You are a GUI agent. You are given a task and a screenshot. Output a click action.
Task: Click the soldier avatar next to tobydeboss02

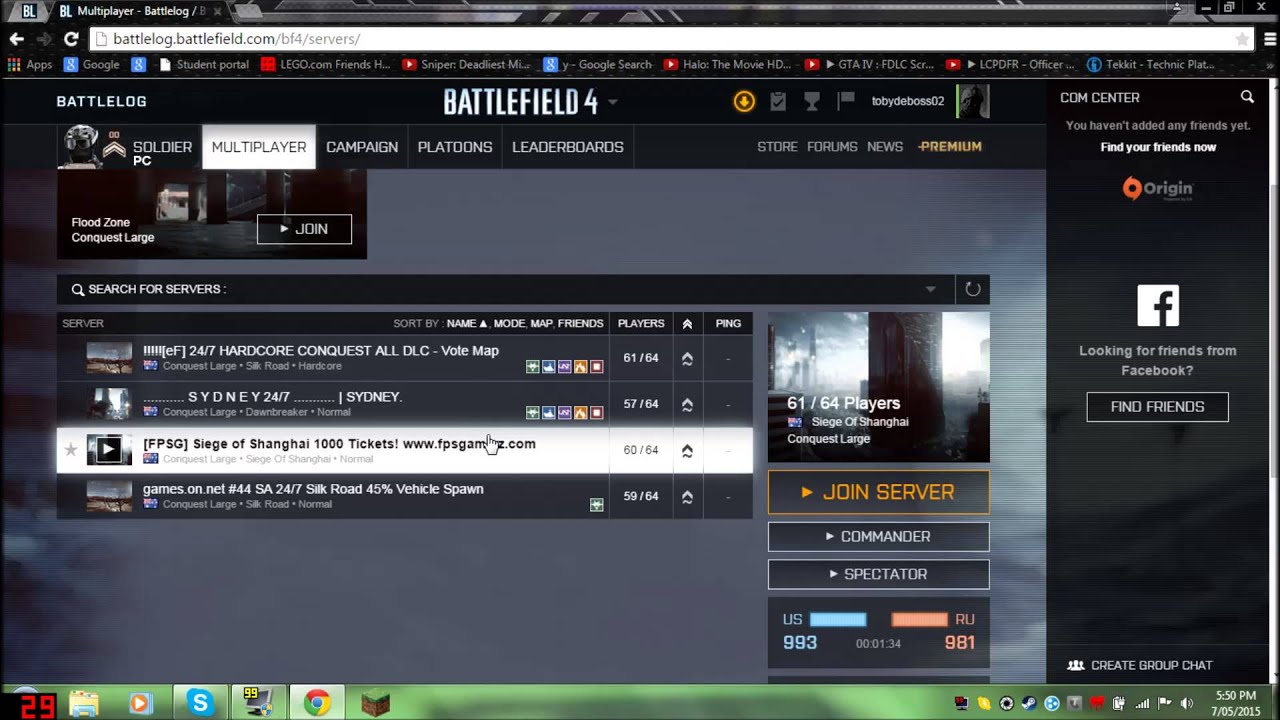[972, 101]
